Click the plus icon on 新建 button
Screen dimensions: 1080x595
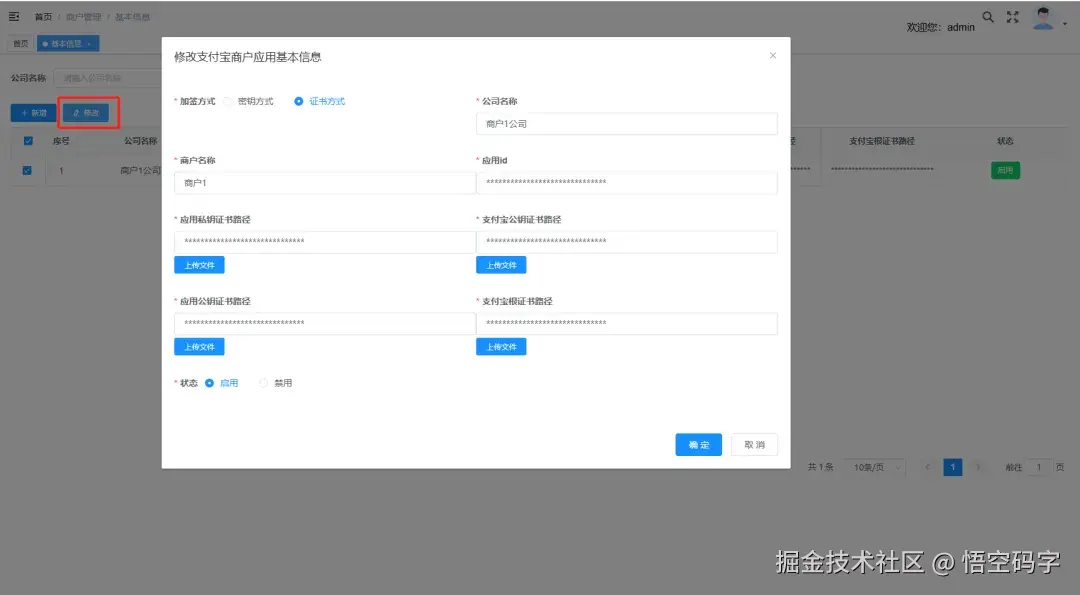23,113
